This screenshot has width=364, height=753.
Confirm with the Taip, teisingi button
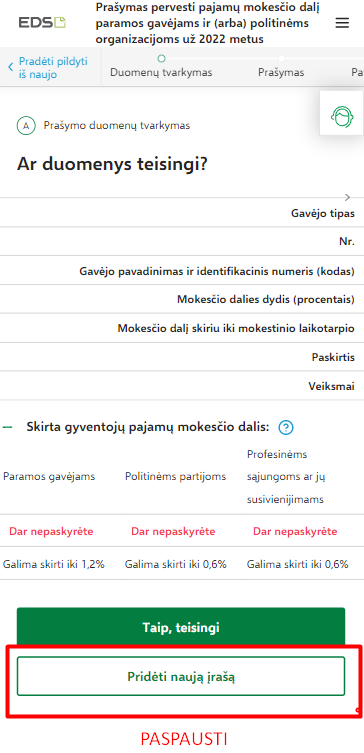pos(181,627)
